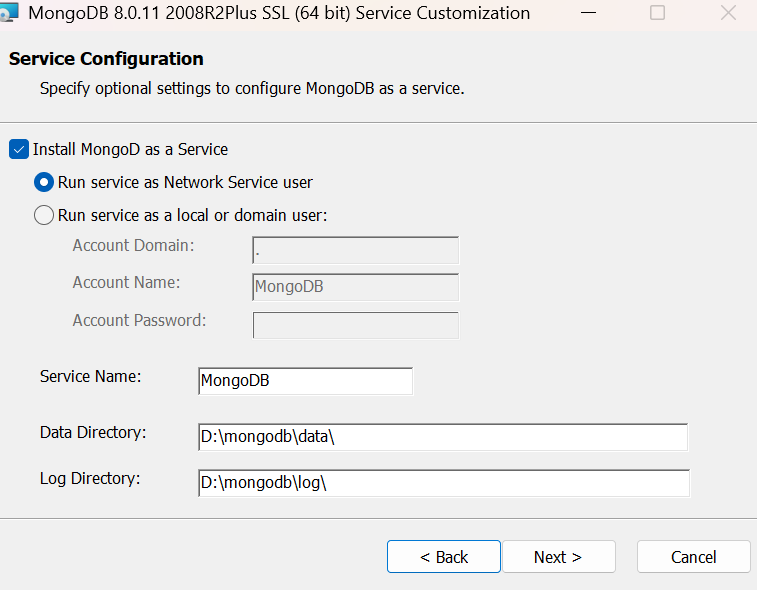This screenshot has height=590, width=757.
Task: Maximize the installer window
Action: pos(657,13)
